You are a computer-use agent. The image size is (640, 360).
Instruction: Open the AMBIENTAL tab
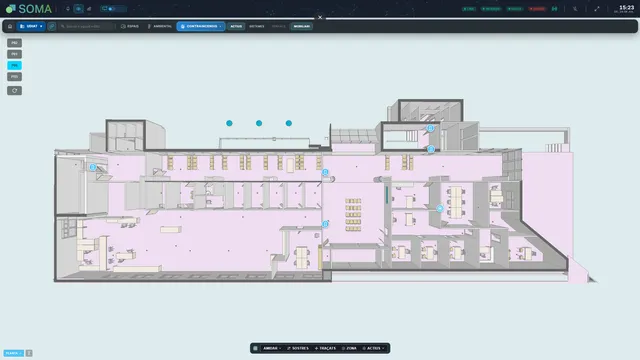tap(160, 26)
